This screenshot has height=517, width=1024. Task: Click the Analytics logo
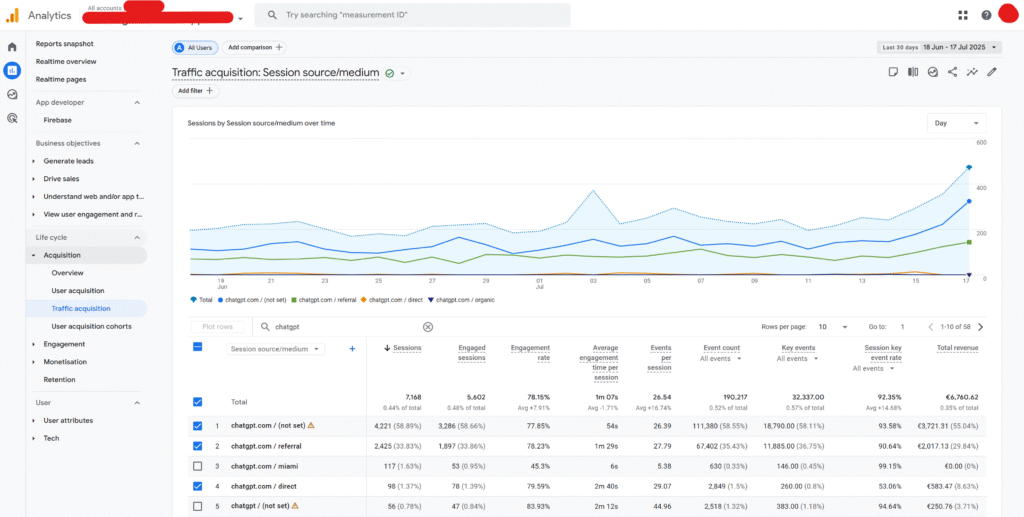coord(12,16)
